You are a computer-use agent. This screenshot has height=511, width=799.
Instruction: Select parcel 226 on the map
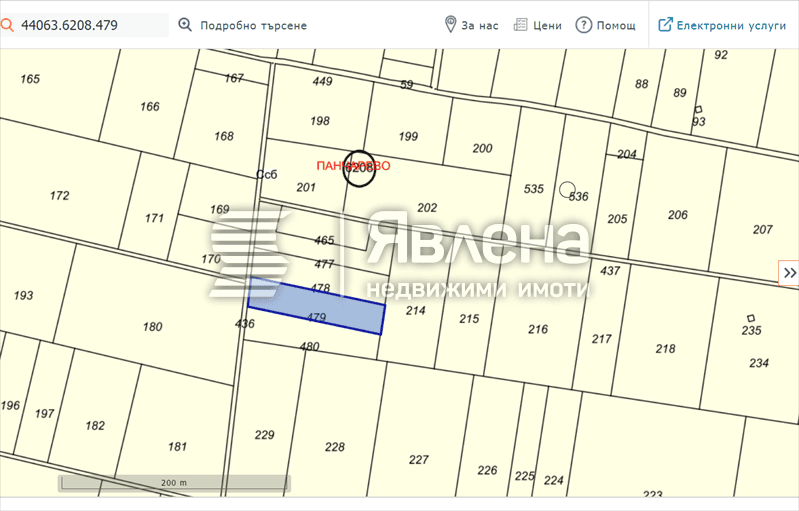487,470
